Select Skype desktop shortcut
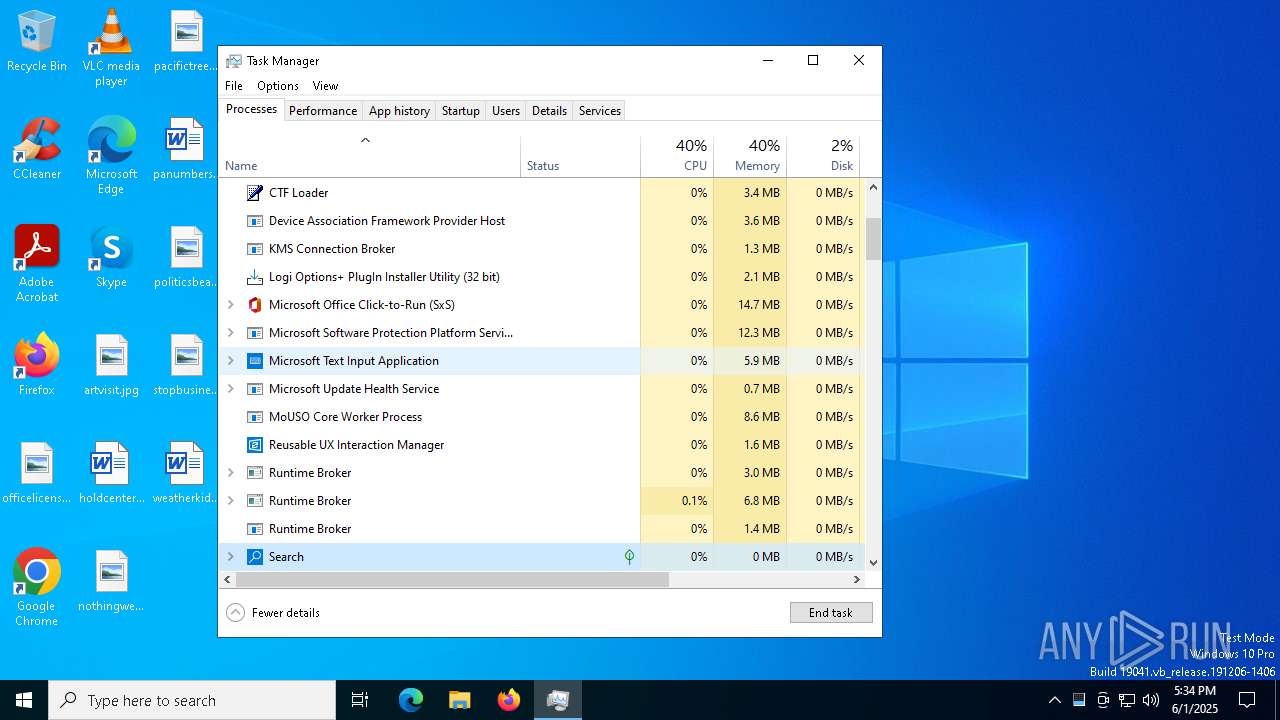The image size is (1280, 720). 111,257
